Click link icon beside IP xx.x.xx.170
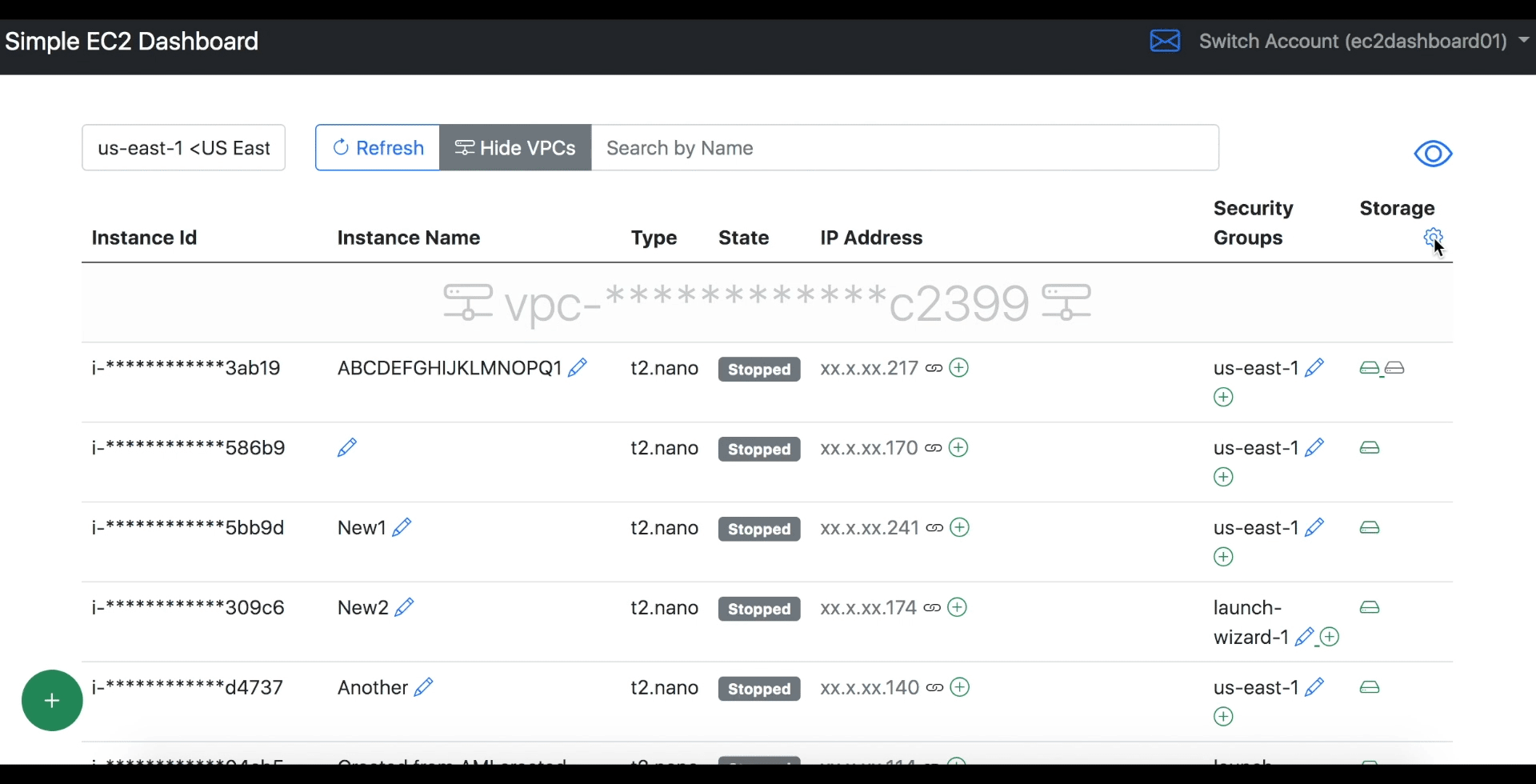This screenshot has height=784, width=1536. point(933,449)
